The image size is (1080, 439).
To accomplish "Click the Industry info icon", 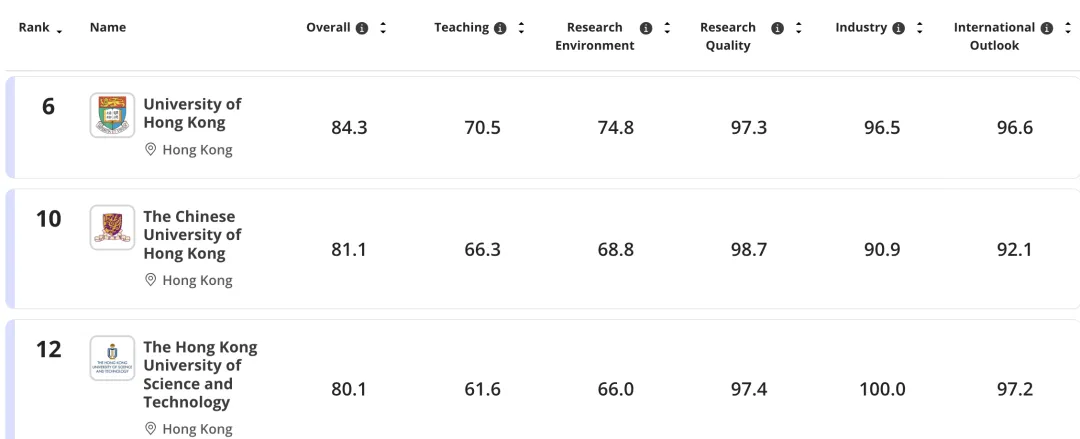I will 899,28.
